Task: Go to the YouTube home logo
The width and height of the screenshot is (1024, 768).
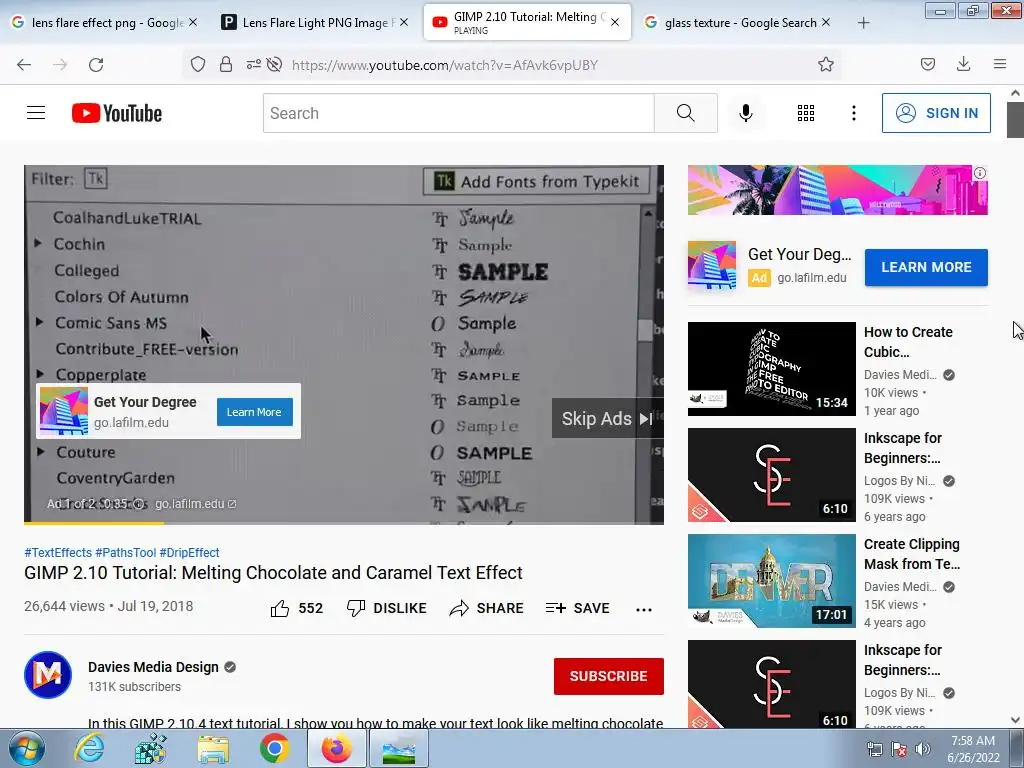Action: point(117,113)
